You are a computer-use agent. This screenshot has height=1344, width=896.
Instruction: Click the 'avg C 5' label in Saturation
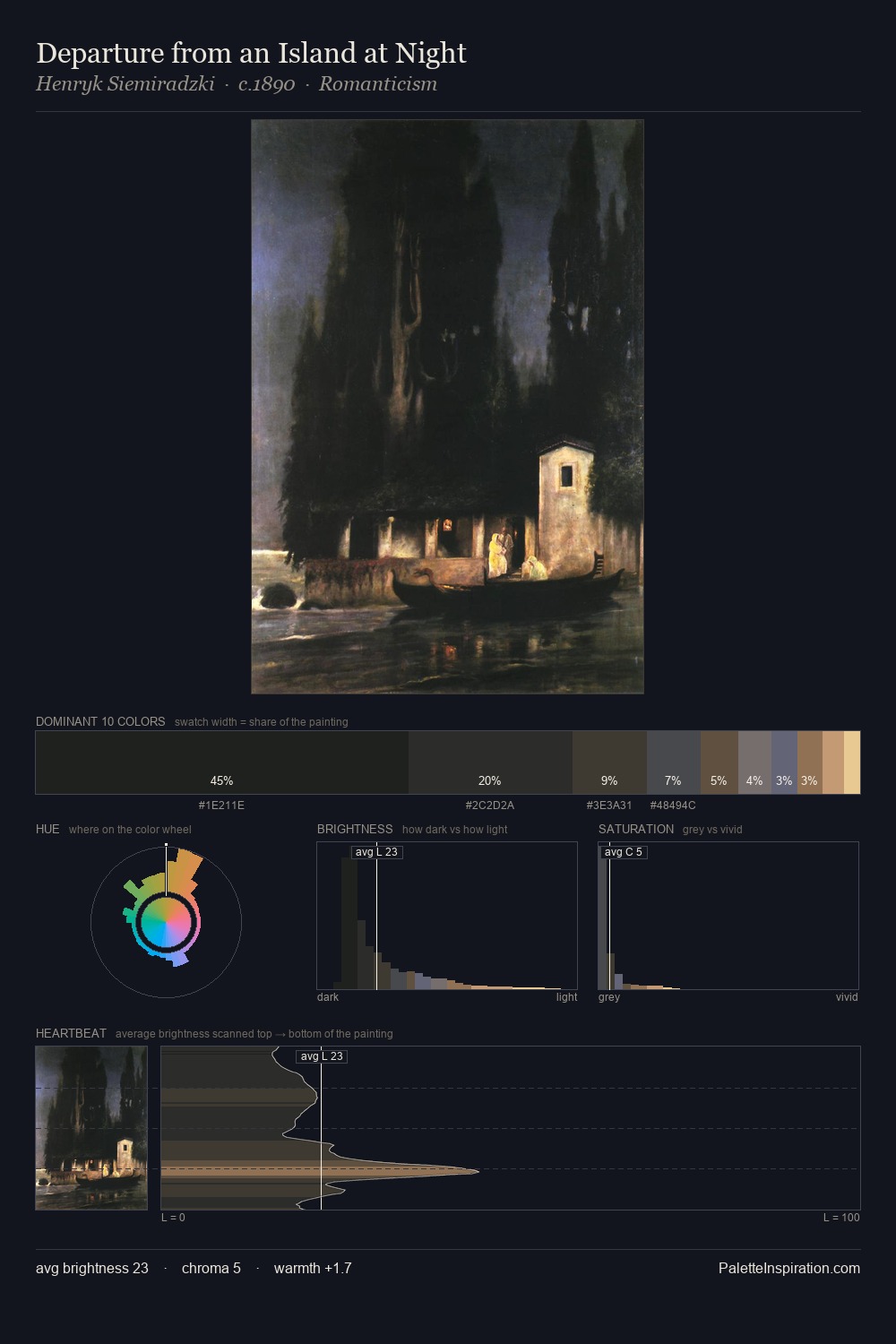point(624,852)
